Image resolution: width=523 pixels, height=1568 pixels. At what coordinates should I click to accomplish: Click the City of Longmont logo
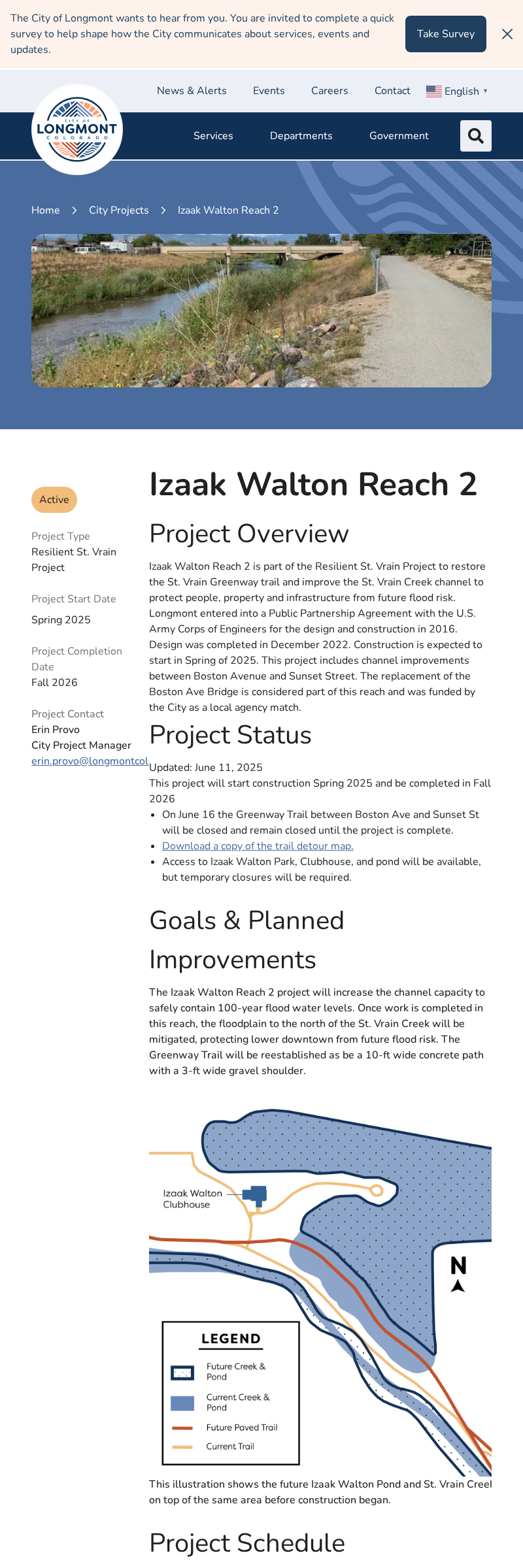pyautogui.click(x=77, y=129)
